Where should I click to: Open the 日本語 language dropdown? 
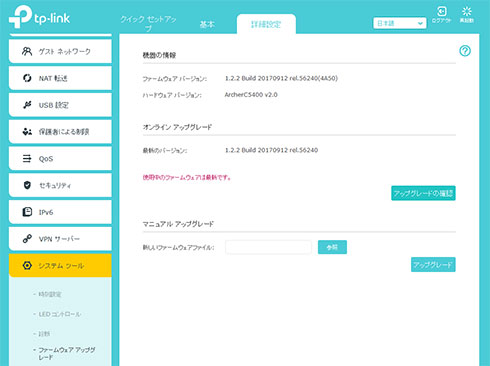[x=400, y=23]
